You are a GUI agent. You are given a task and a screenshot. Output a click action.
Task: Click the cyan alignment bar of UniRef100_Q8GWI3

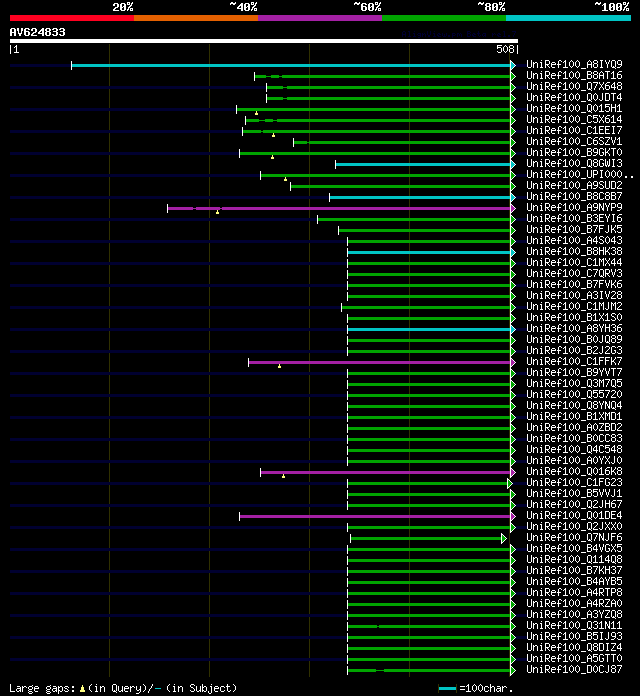coord(423,164)
